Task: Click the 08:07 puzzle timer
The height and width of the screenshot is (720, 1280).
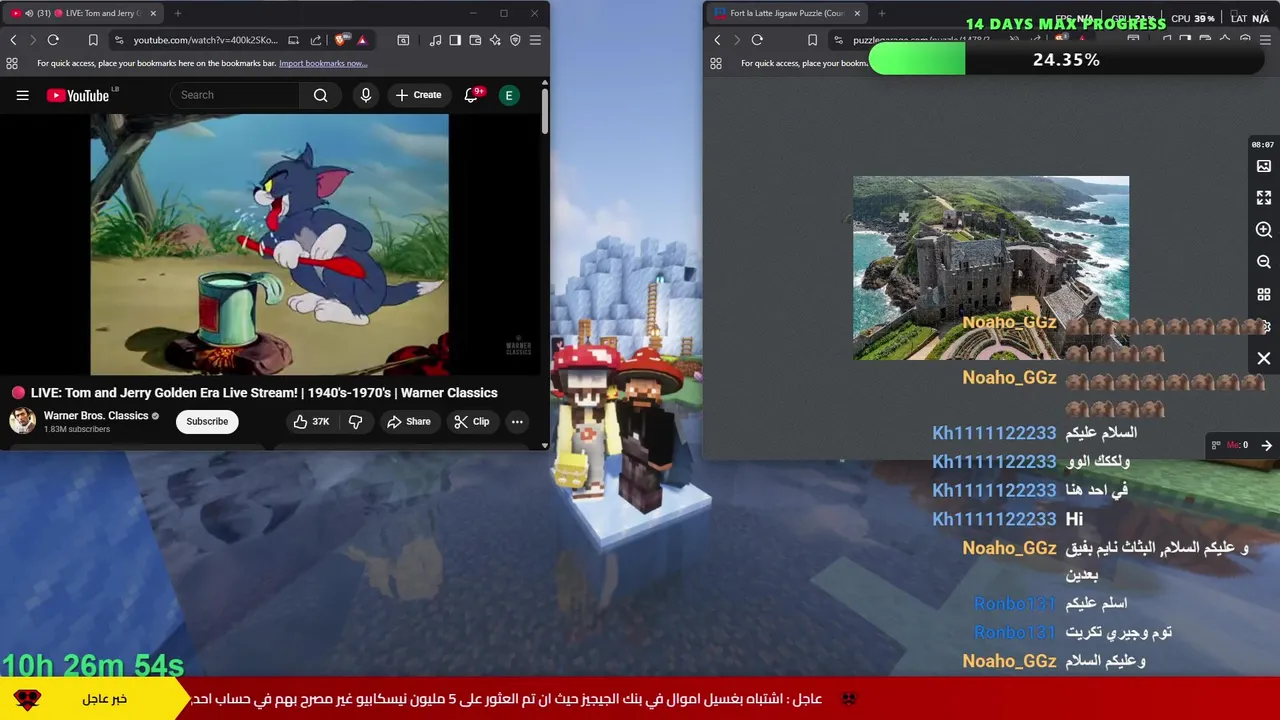Action: 1263,145
